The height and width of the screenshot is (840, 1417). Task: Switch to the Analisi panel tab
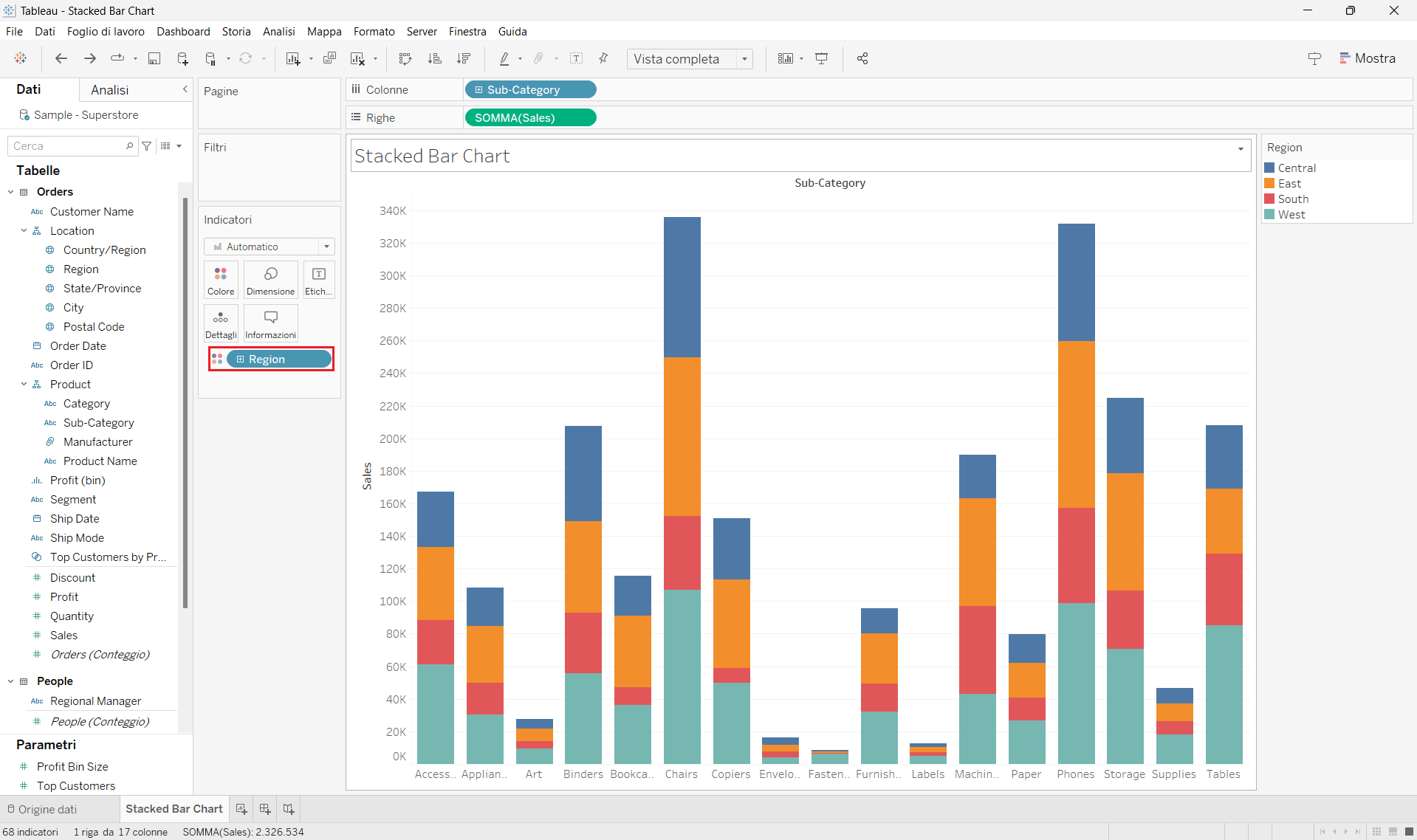pyautogui.click(x=109, y=89)
